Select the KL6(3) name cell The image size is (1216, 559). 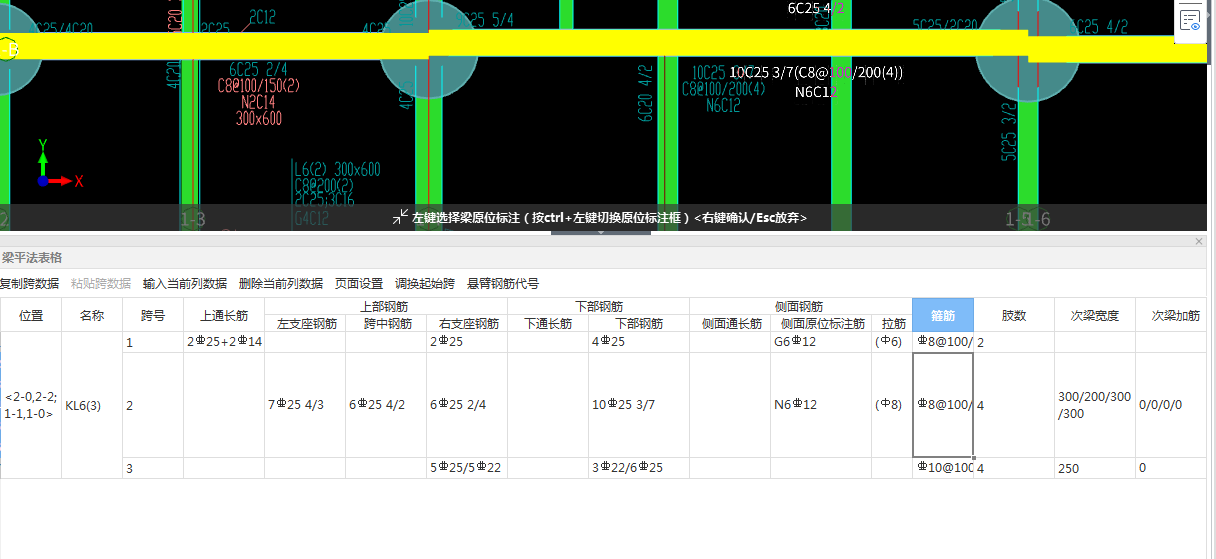pos(92,405)
